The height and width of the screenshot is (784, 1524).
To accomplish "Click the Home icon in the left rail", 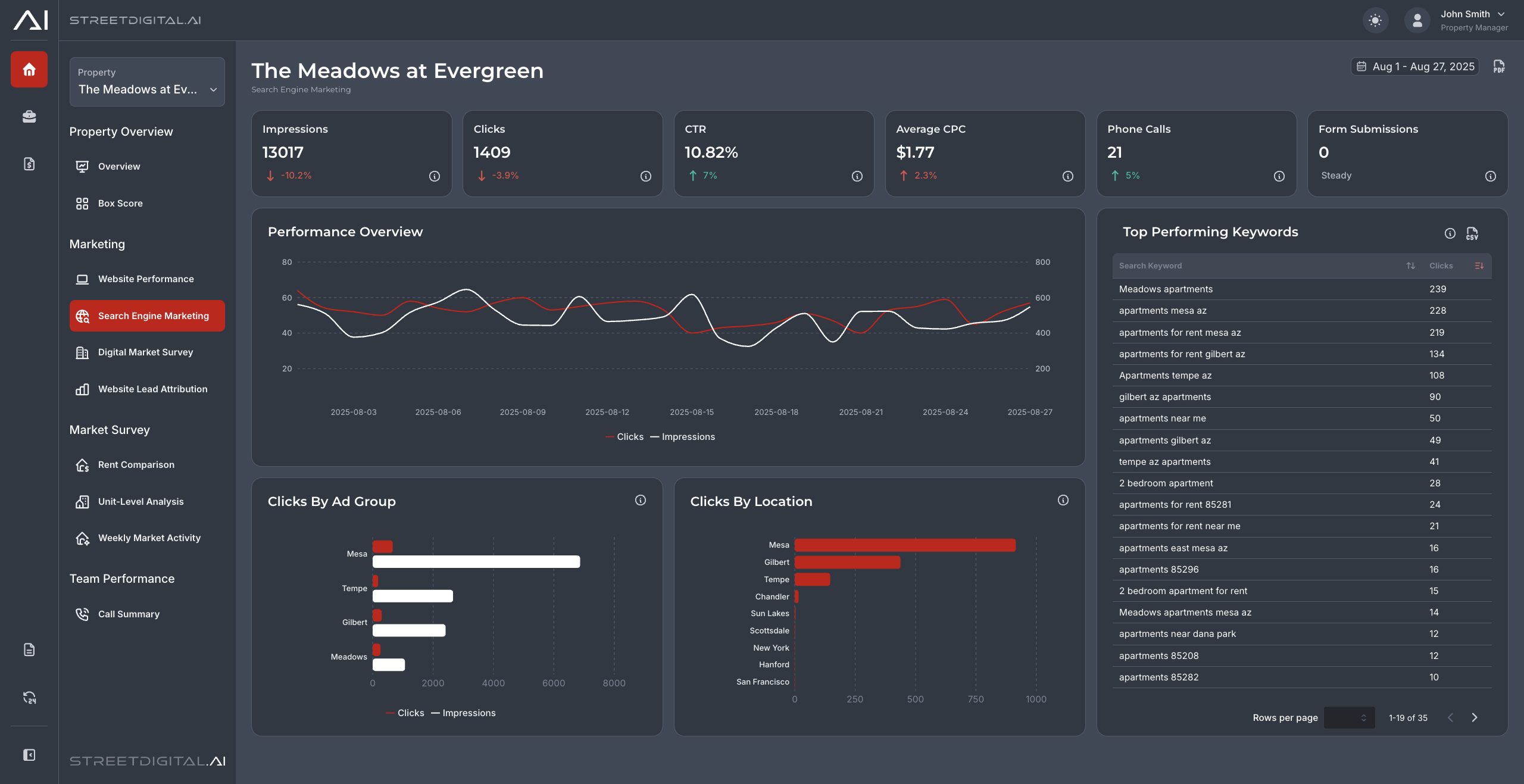I will [29, 70].
